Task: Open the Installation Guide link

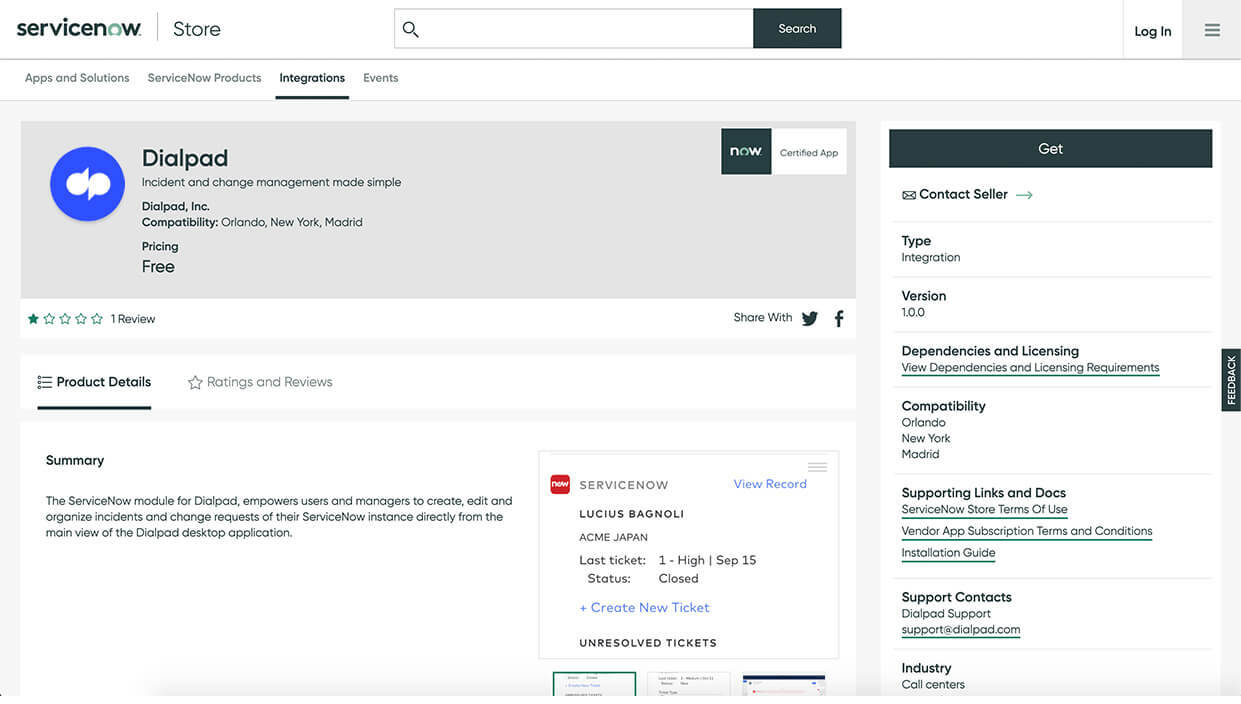Action: tap(948, 553)
